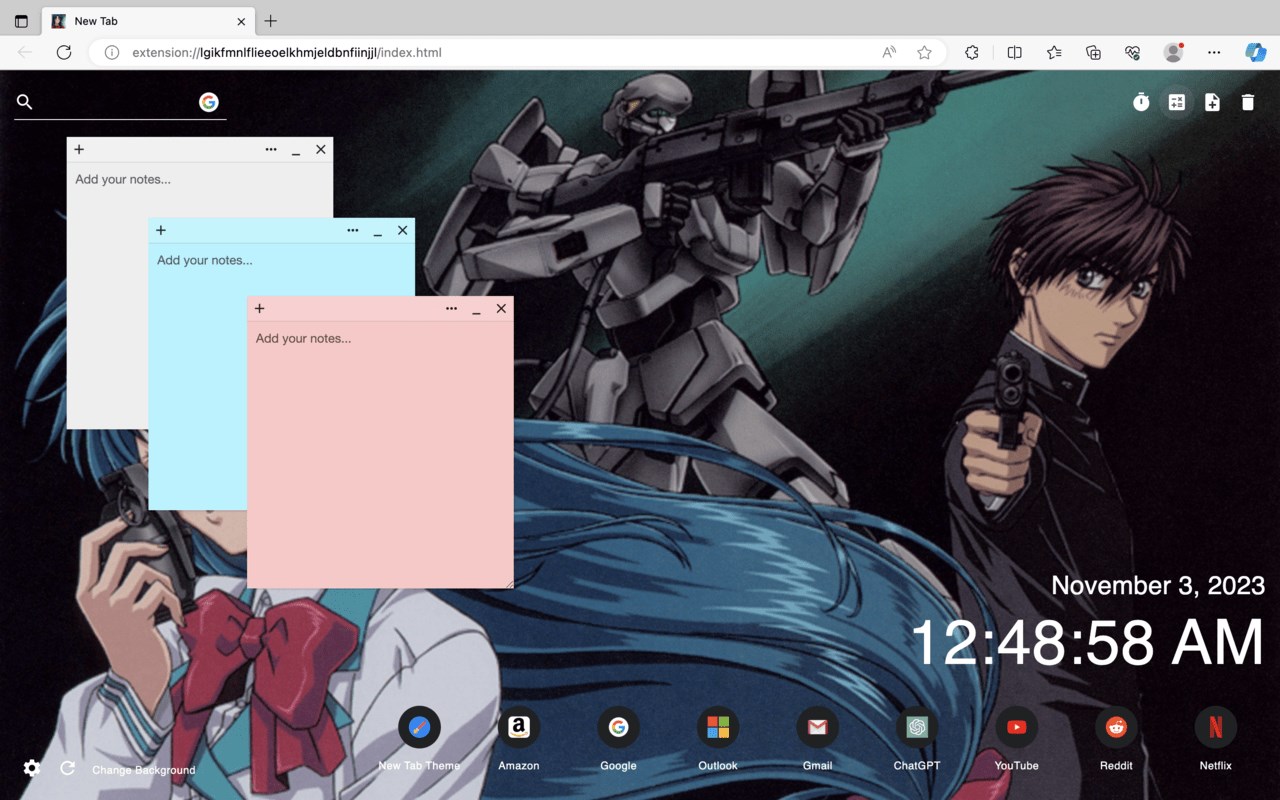Screen dimensions: 1280x800
Task: Close the gray sticky note
Action: point(321,150)
